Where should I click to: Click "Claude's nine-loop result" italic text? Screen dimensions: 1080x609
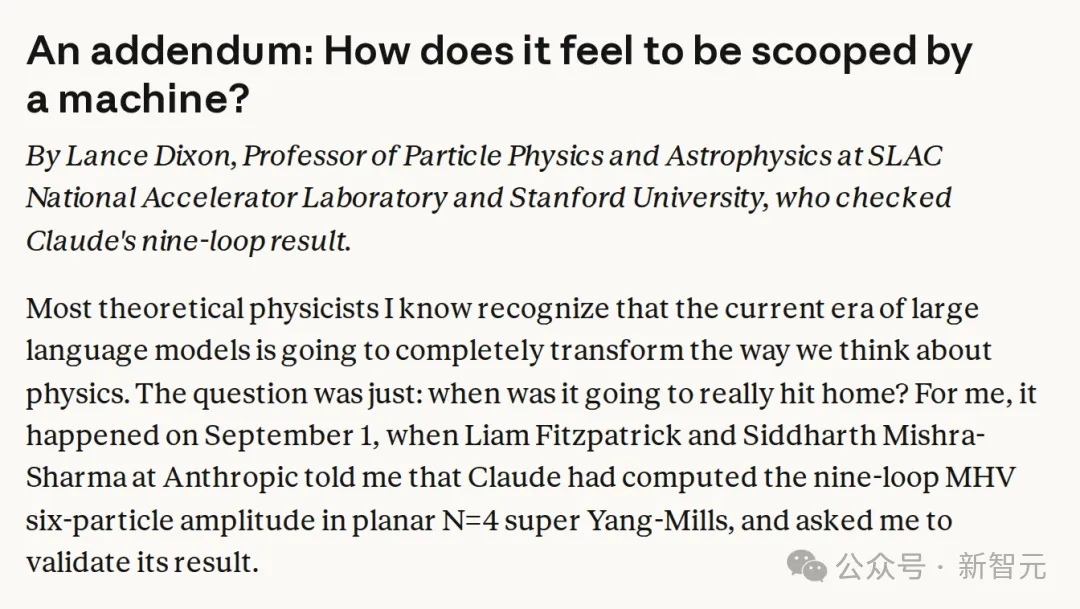point(186,241)
